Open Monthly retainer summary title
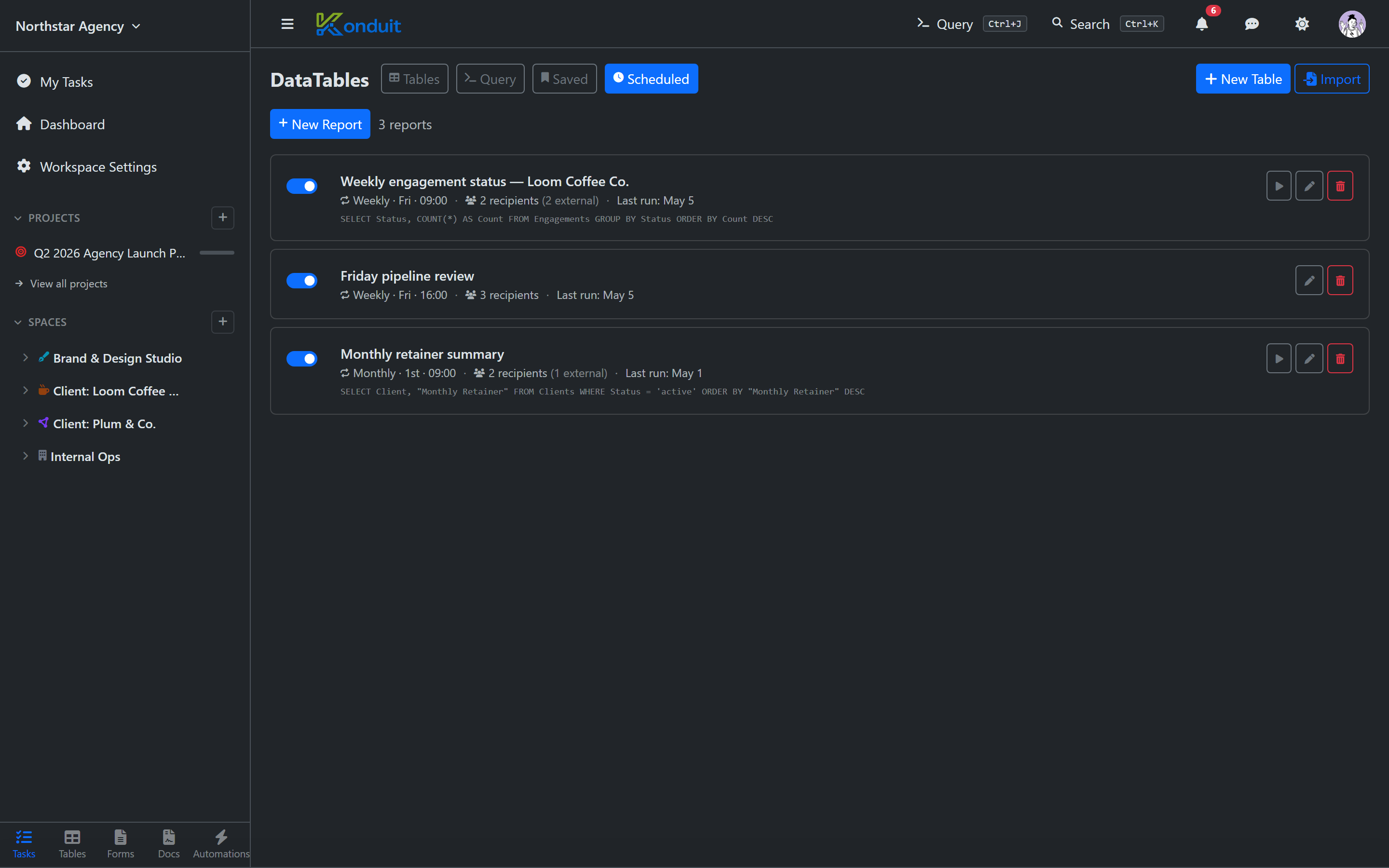1389x868 pixels. 422,354
